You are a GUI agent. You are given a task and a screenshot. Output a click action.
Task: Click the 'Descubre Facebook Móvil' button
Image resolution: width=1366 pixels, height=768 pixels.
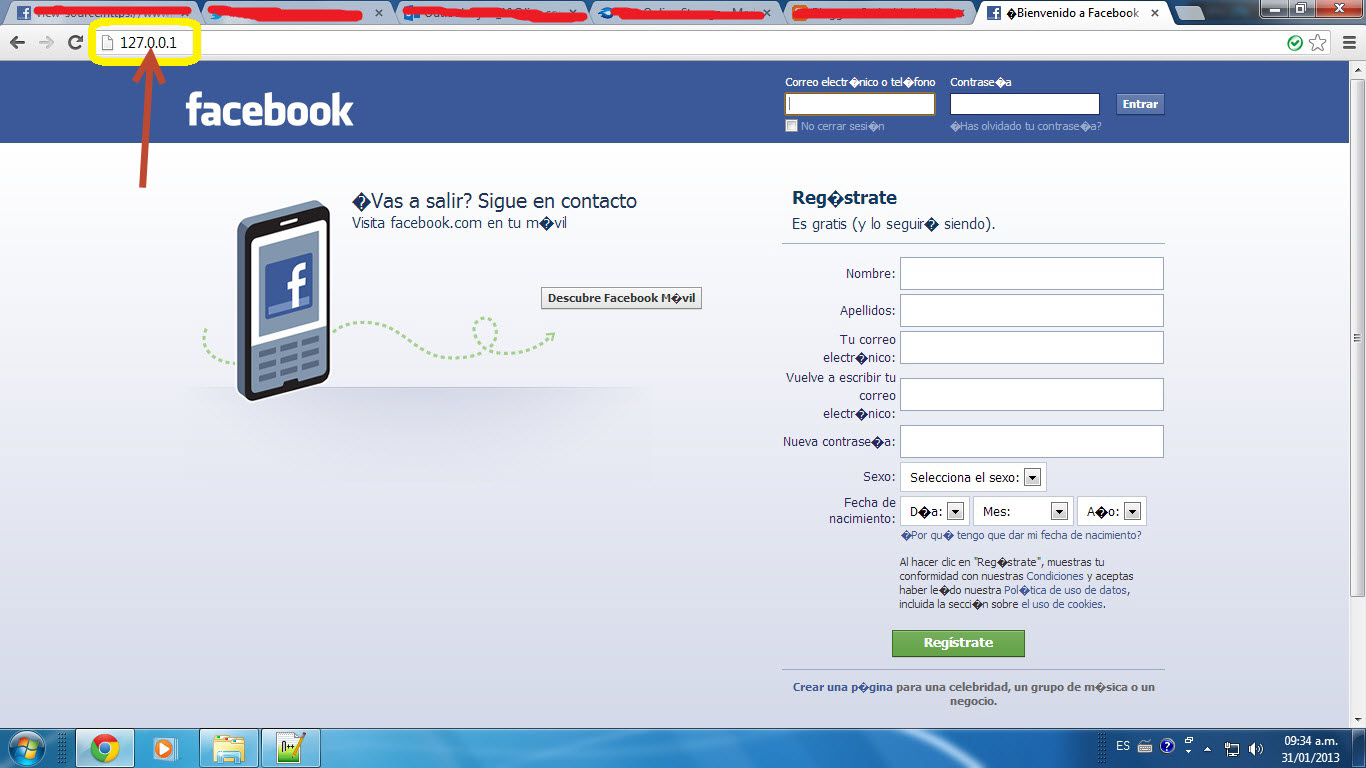[x=621, y=298]
